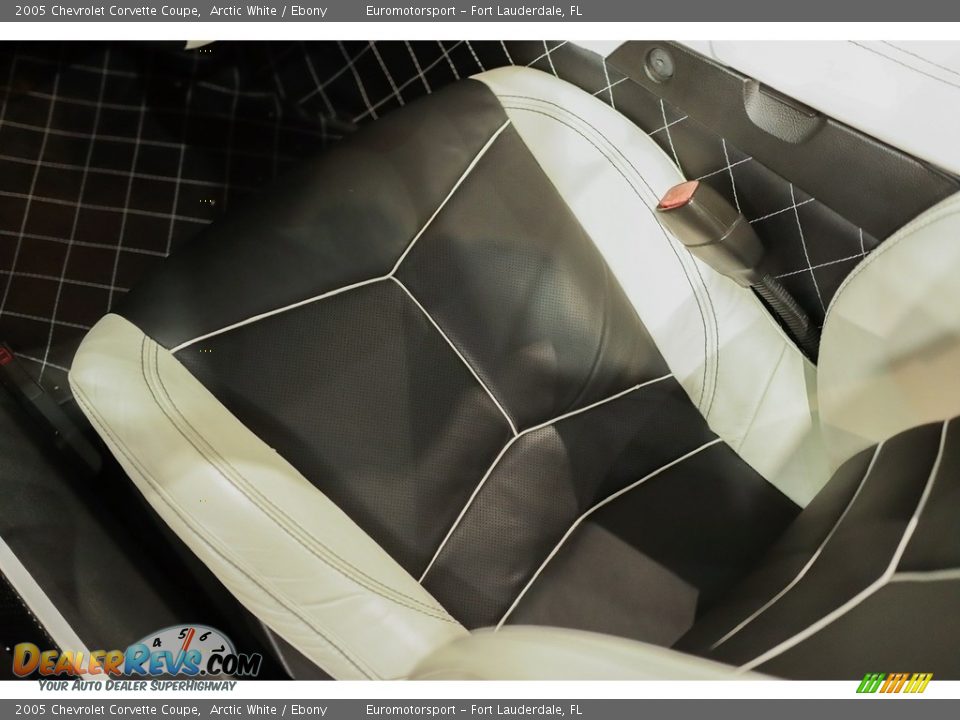Click the red clock hand in the logo
Viewport: 960px width, 720px height.
[x=187, y=640]
